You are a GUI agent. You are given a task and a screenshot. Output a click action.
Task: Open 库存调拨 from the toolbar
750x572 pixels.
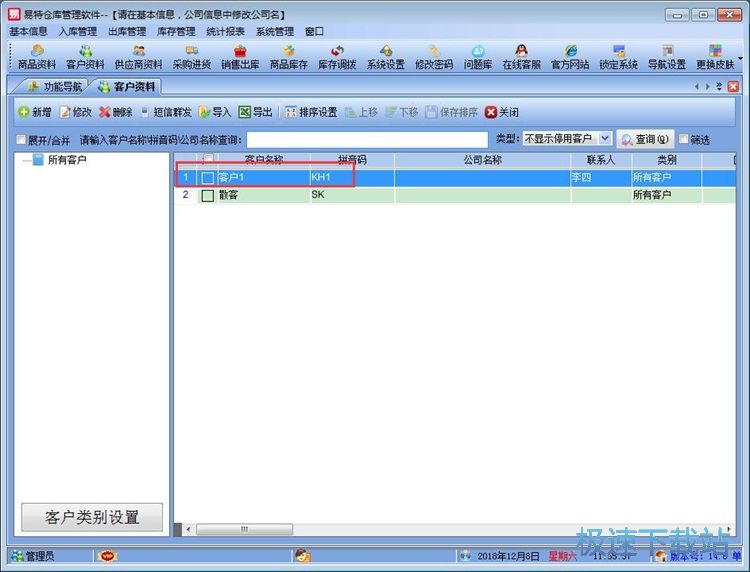pyautogui.click(x=337, y=57)
